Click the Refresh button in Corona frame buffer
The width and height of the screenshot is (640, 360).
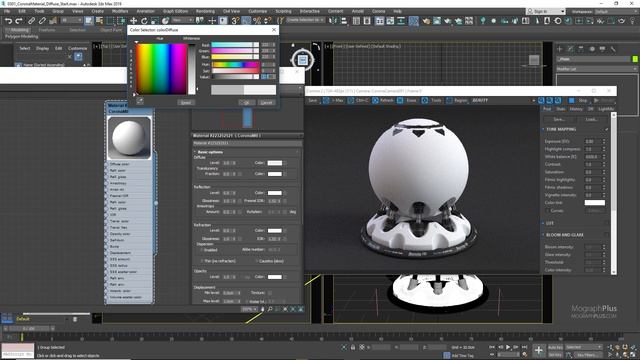[x=383, y=100]
